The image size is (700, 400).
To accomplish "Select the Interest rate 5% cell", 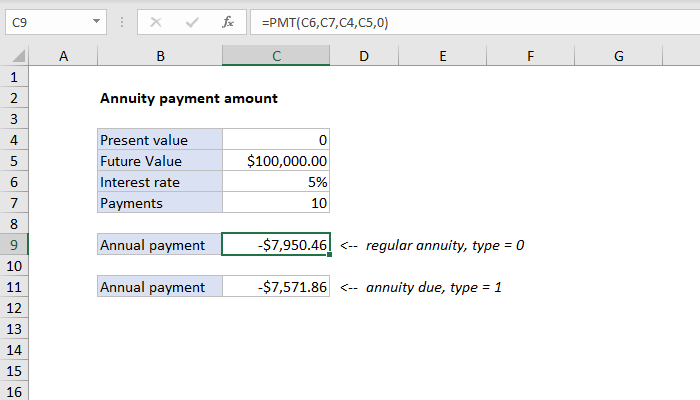I will pyautogui.click(x=276, y=182).
